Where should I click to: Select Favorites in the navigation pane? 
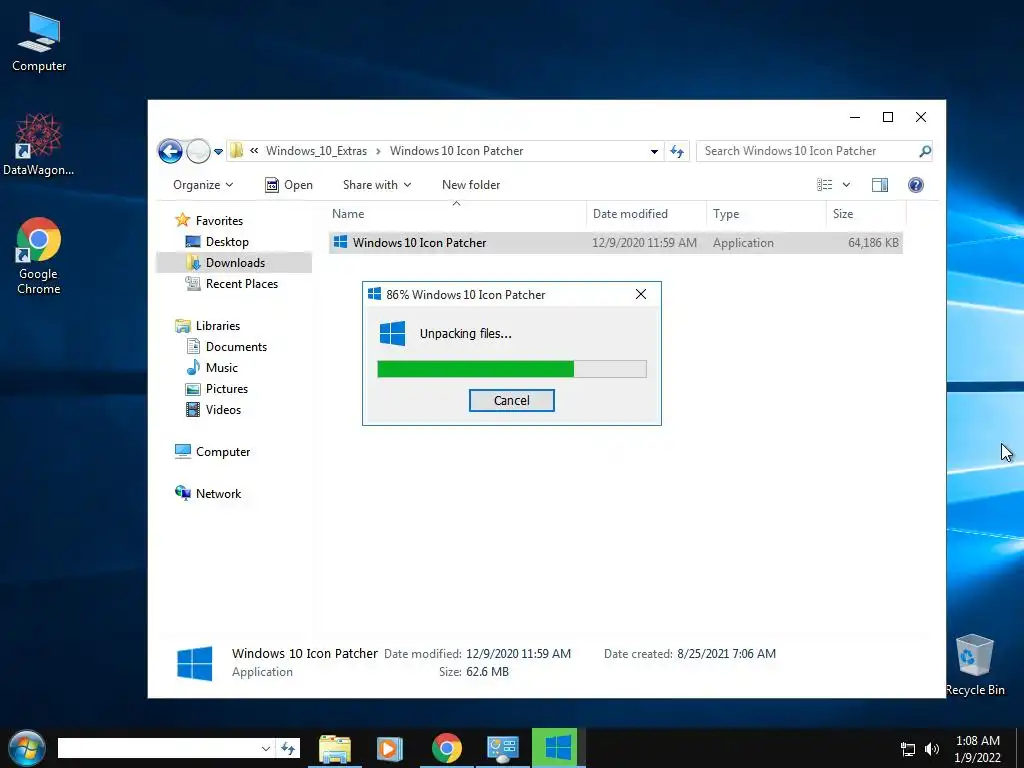coord(219,221)
